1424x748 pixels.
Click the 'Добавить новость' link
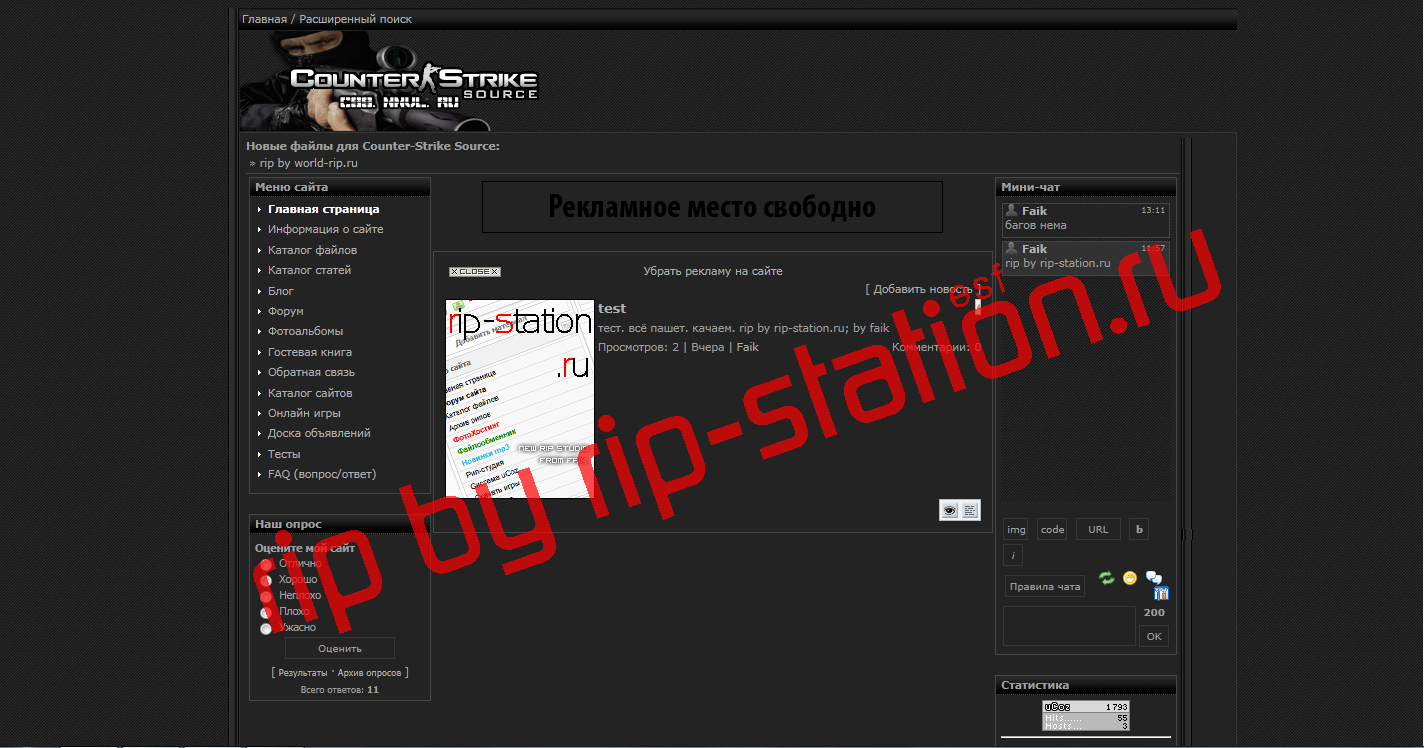point(922,289)
